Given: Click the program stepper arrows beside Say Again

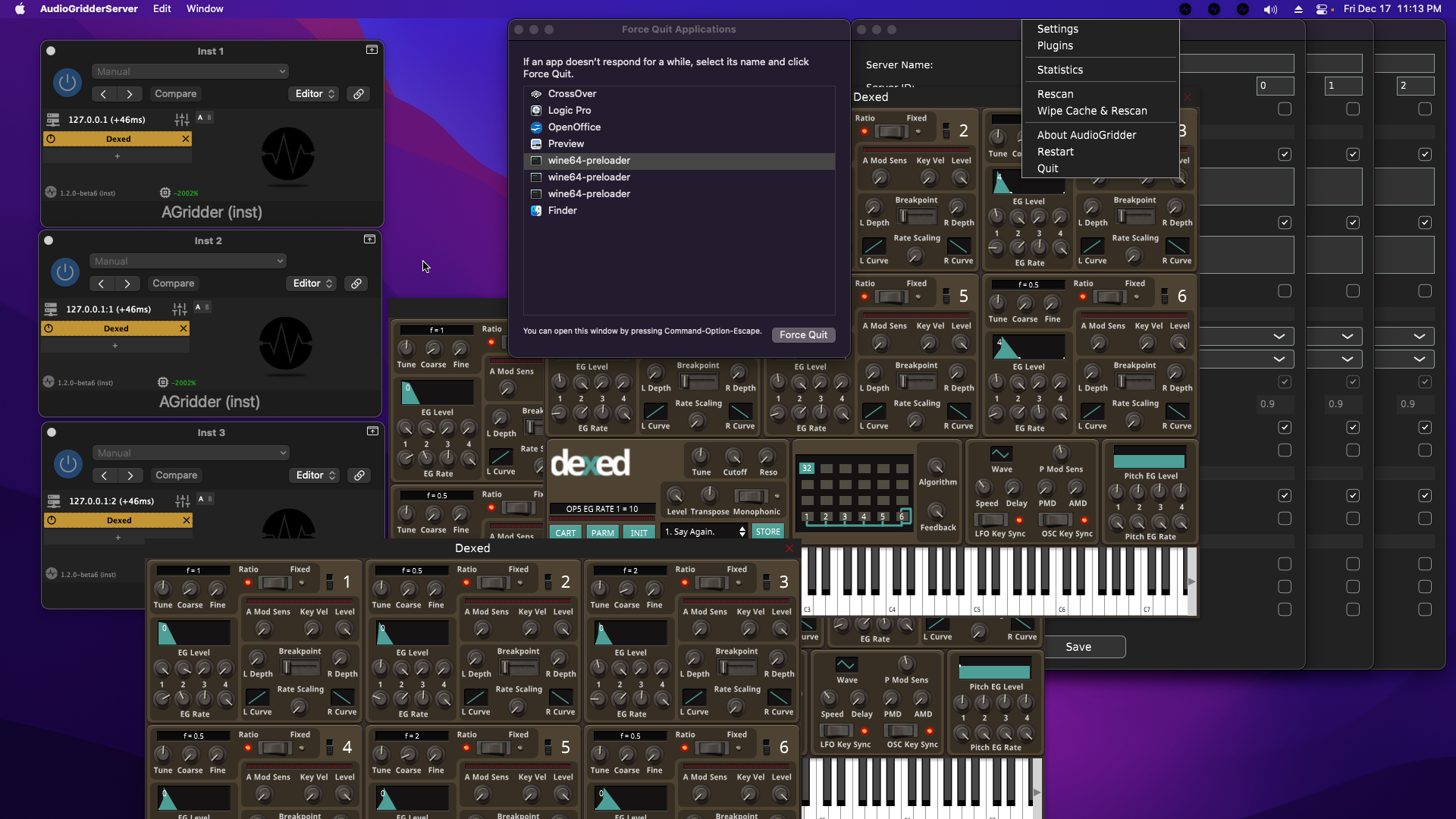Looking at the screenshot, I should (x=742, y=532).
